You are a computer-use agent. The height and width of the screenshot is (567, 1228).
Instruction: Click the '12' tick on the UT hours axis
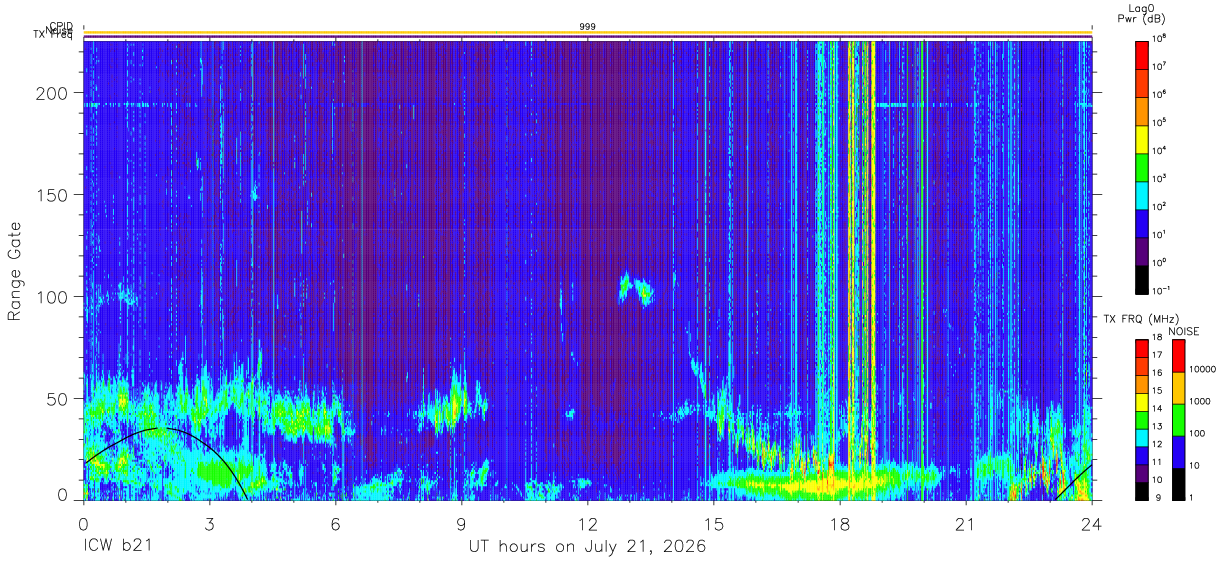coord(587,523)
